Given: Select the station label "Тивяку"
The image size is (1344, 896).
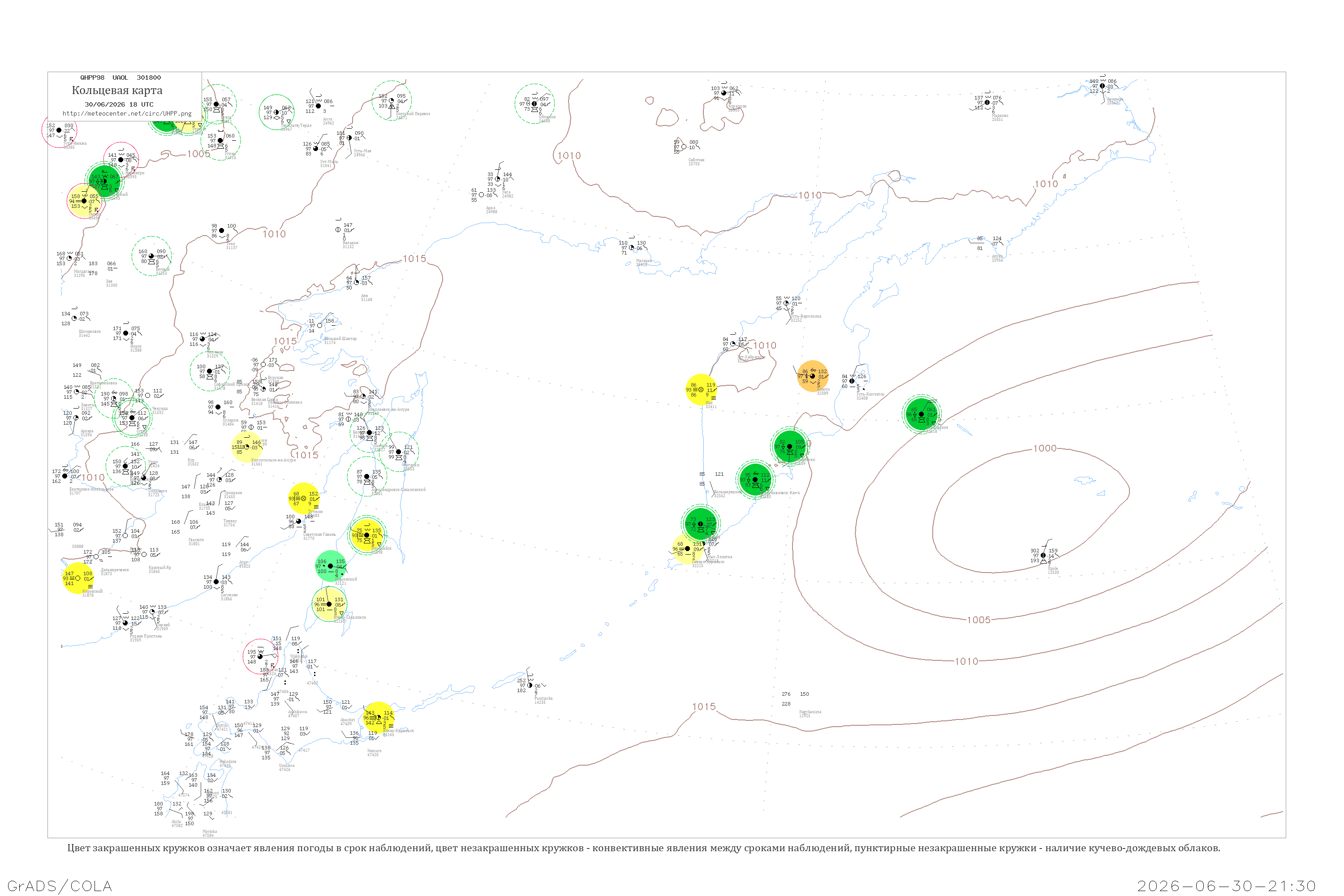Looking at the screenshot, I should coord(230,521).
